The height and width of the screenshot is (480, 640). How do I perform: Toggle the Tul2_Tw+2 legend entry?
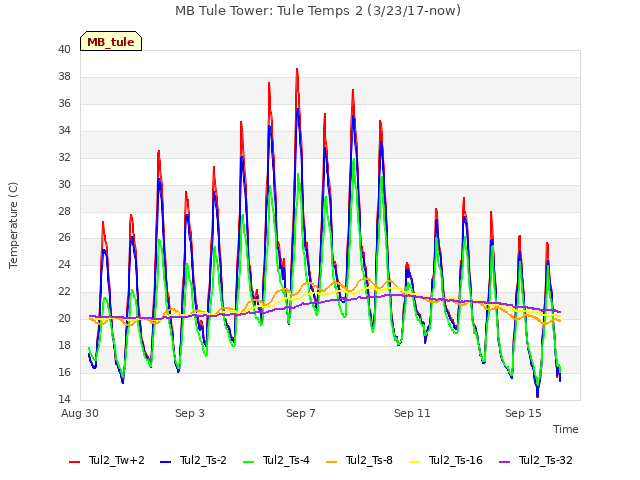pos(107,460)
